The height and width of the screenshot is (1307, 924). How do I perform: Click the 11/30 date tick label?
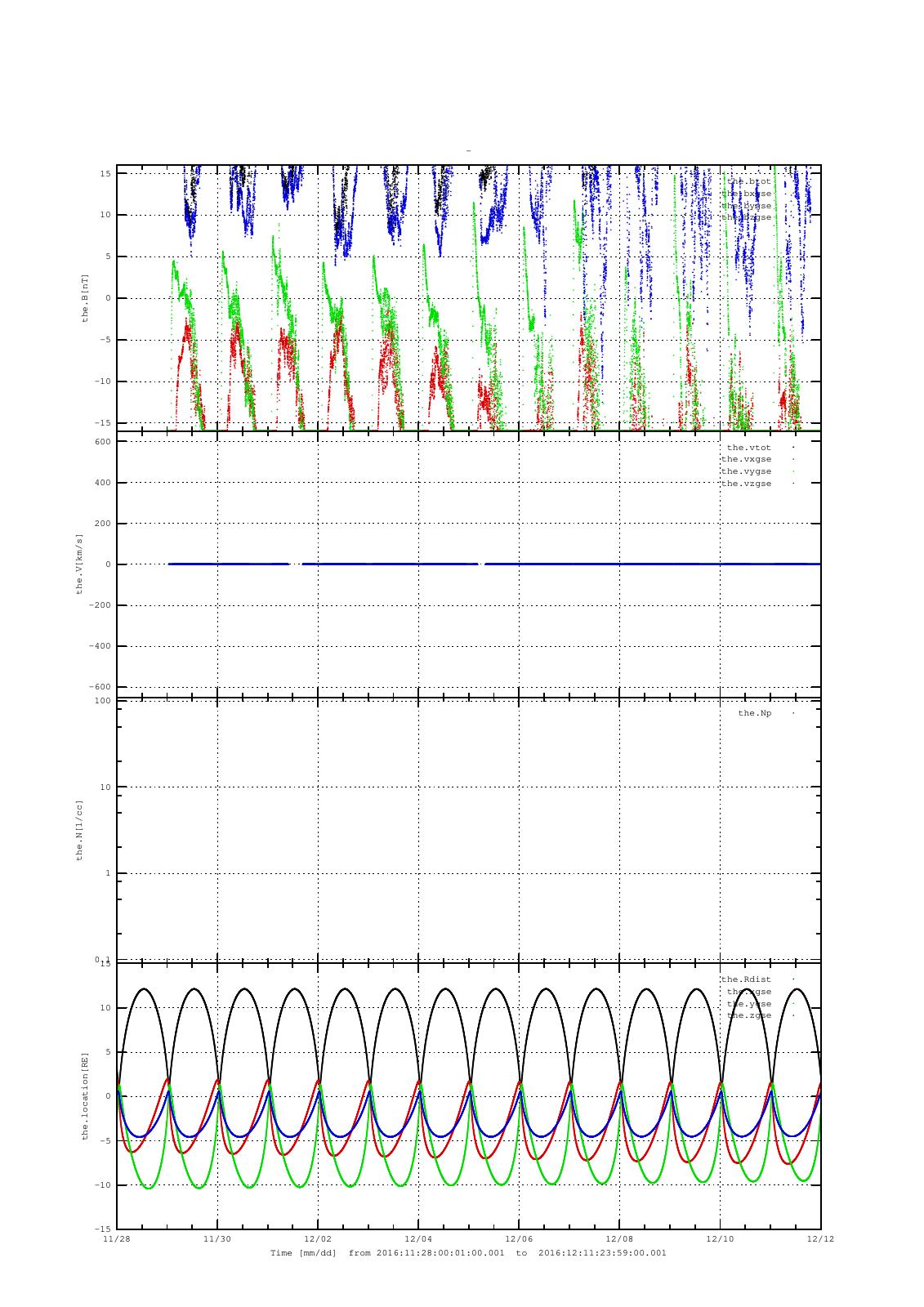point(217,1239)
